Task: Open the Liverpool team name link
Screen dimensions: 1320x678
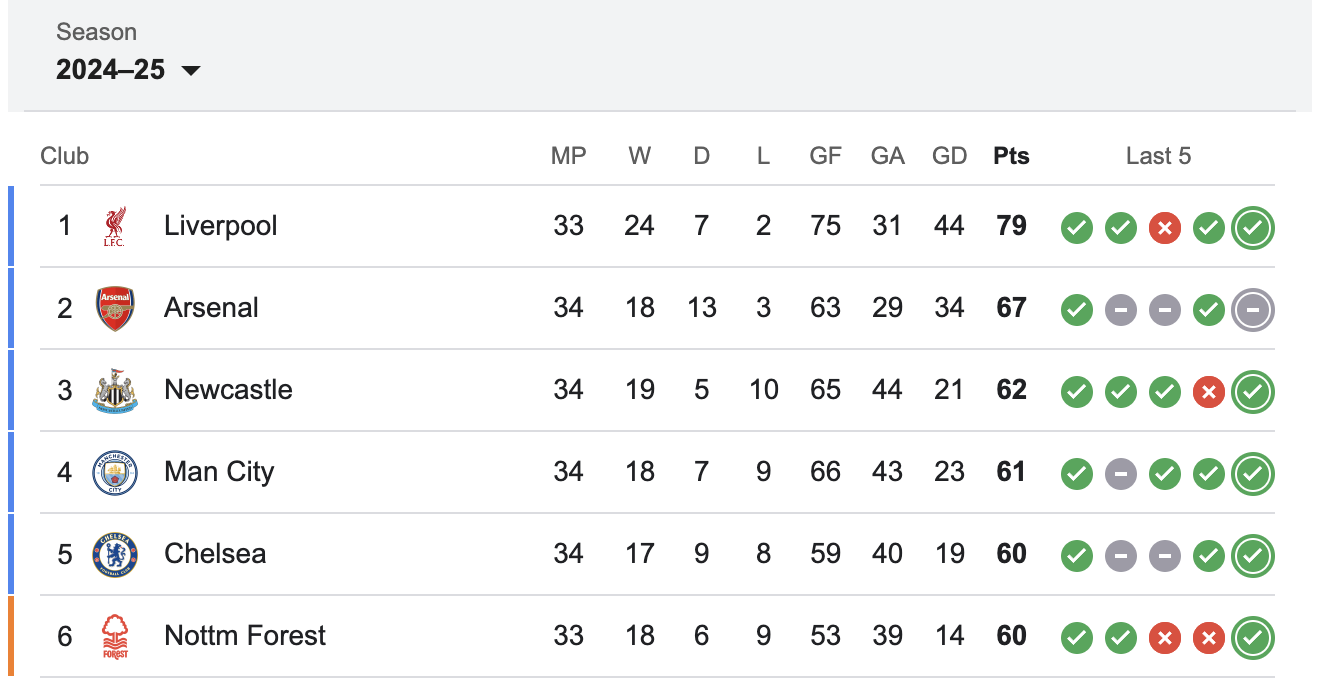Action: click(221, 226)
